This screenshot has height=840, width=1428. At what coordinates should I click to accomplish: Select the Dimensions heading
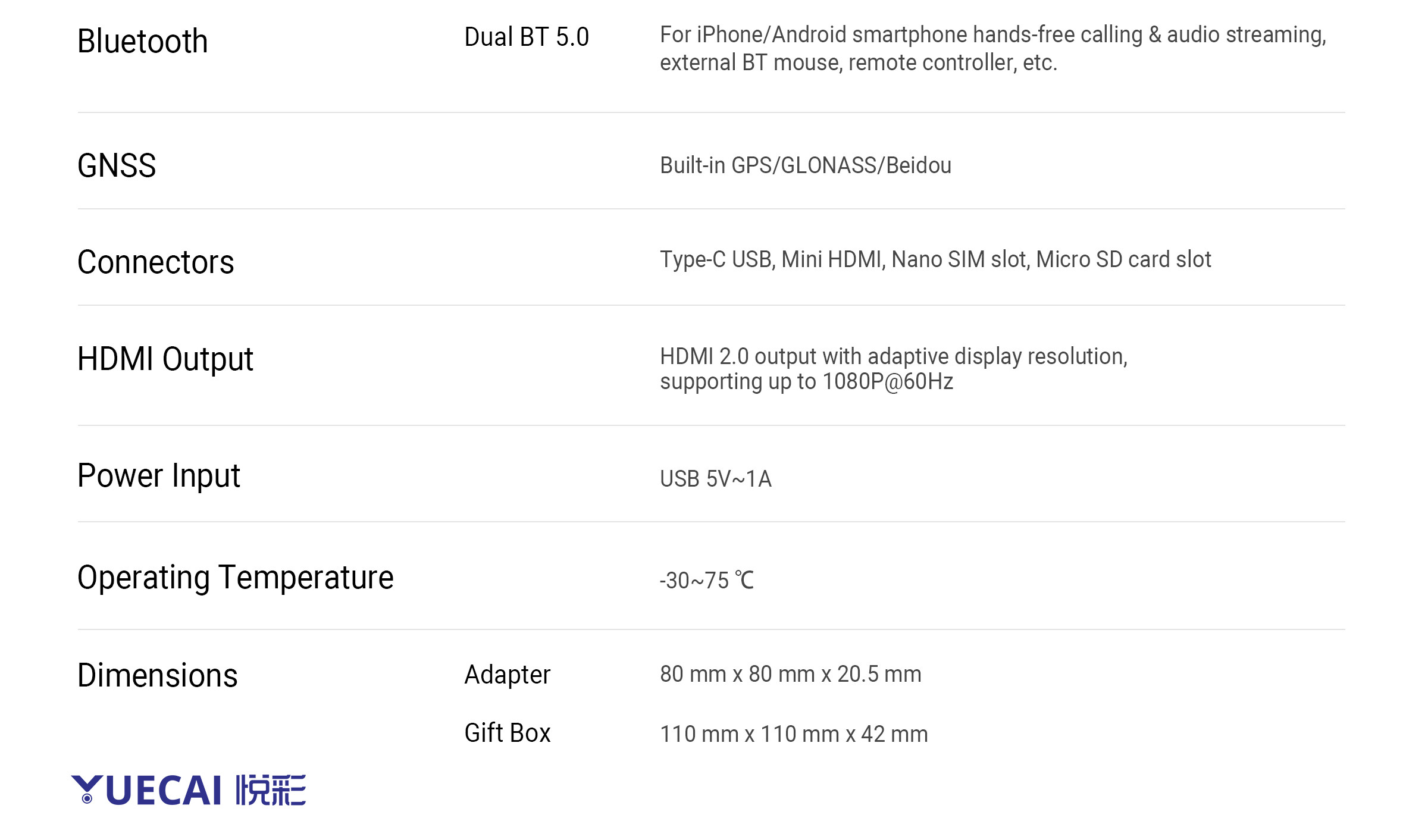coord(158,676)
